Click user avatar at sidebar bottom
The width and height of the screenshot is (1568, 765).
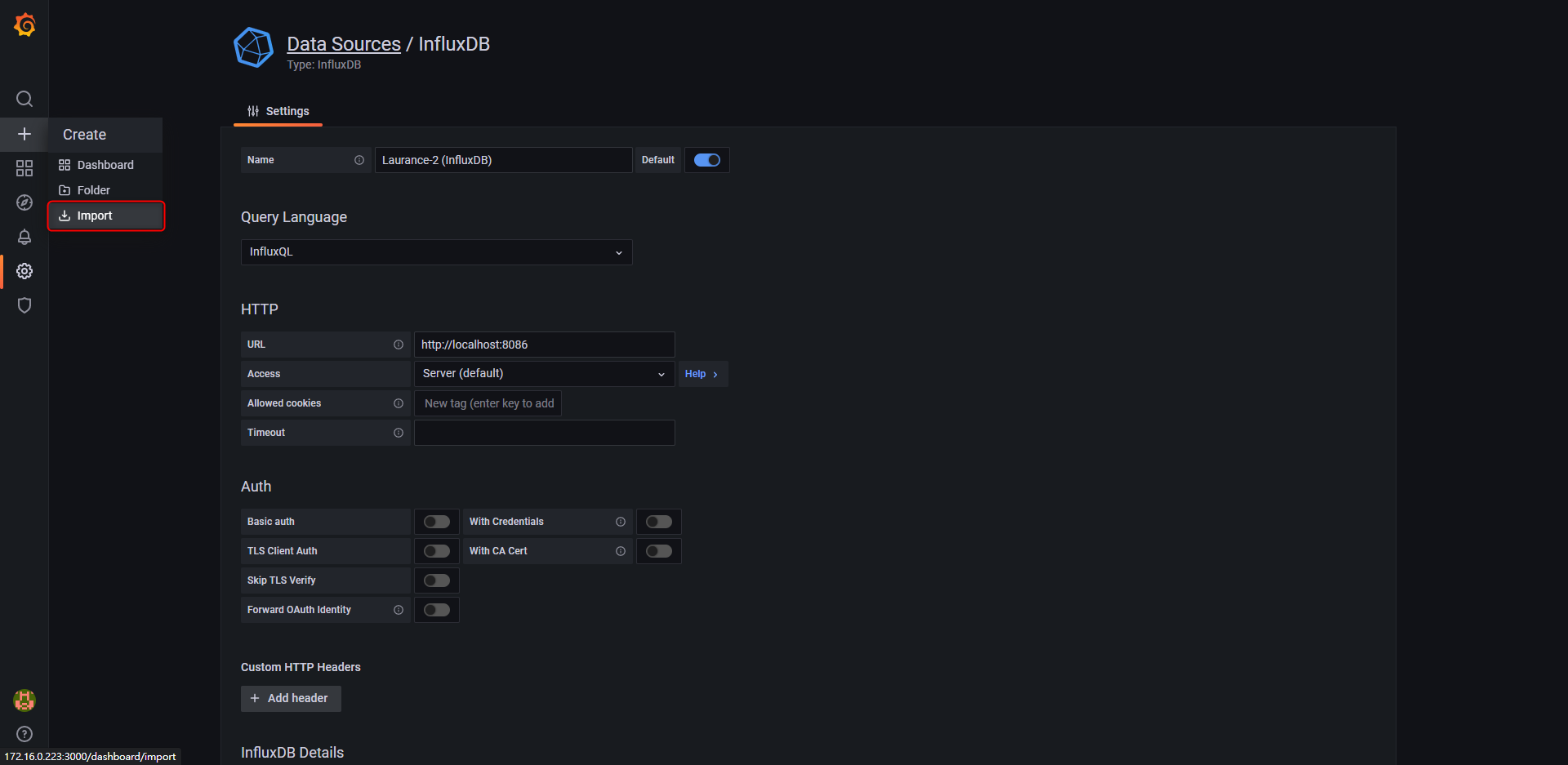[x=24, y=700]
